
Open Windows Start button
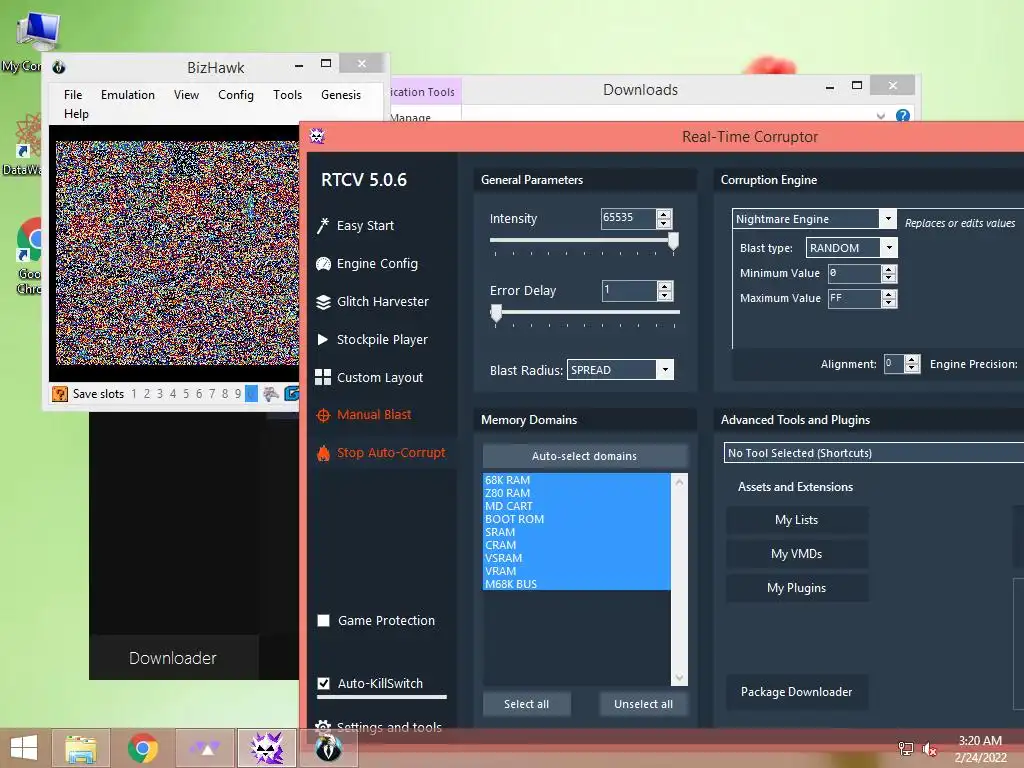tap(24, 748)
